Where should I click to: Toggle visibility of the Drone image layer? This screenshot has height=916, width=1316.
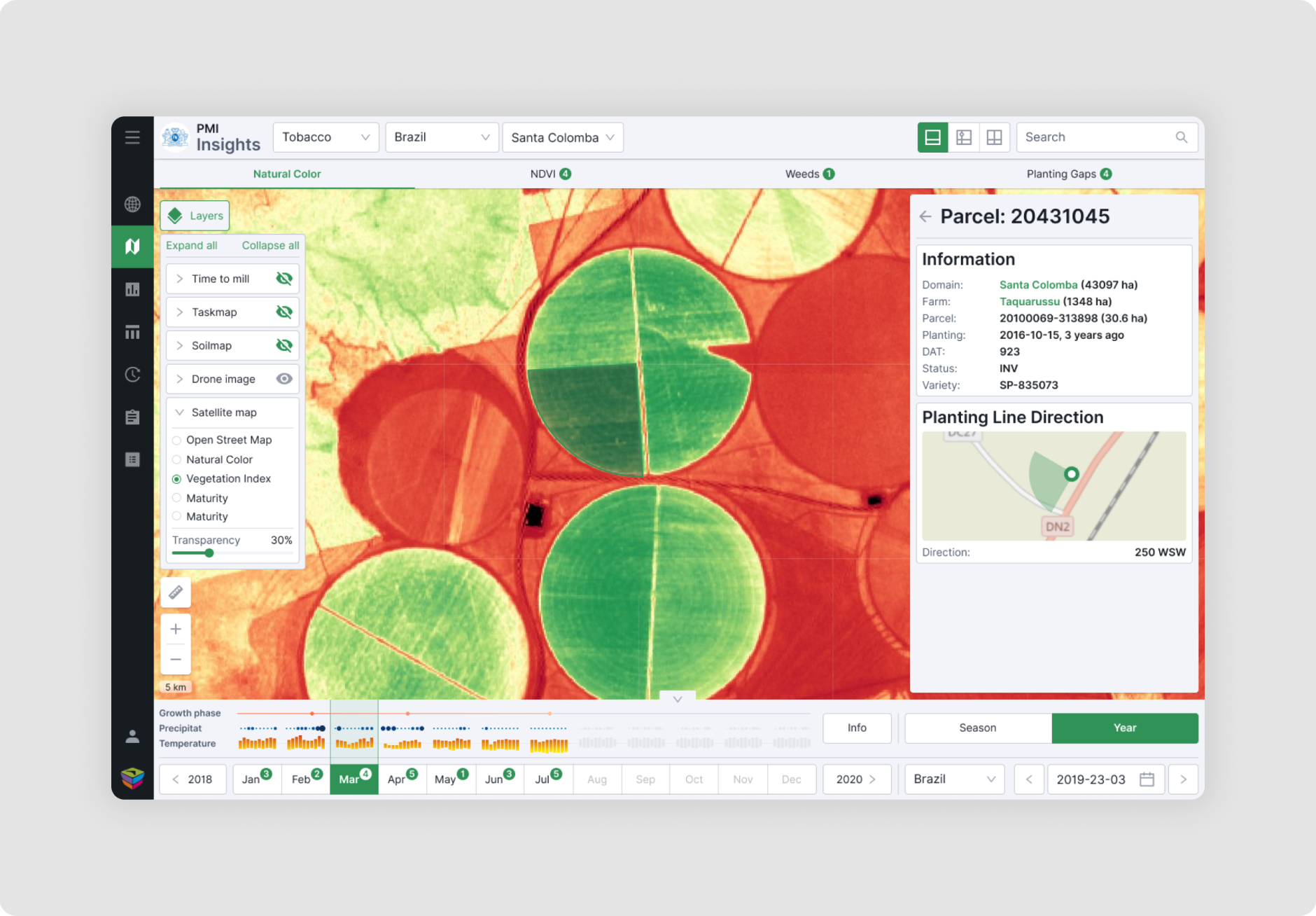click(283, 378)
